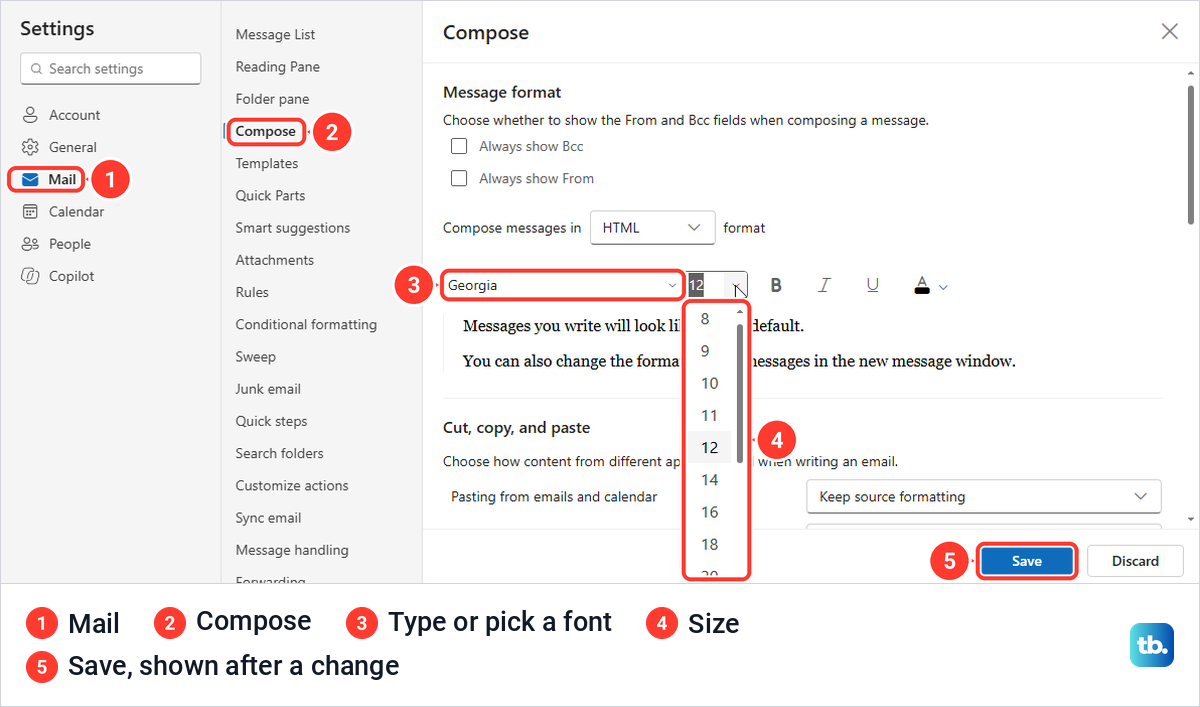Choose font size 10
The height and width of the screenshot is (707, 1200).
pos(710,383)
